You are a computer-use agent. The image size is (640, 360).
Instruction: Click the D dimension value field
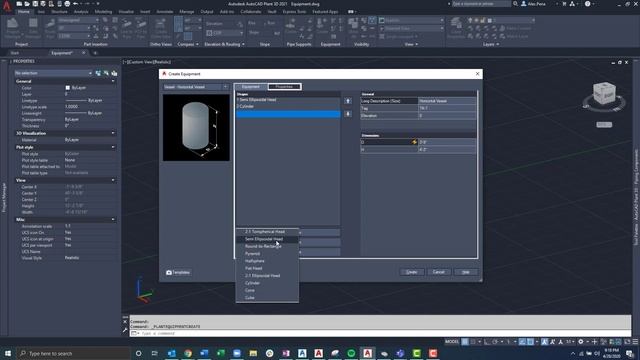coord(447,142)
